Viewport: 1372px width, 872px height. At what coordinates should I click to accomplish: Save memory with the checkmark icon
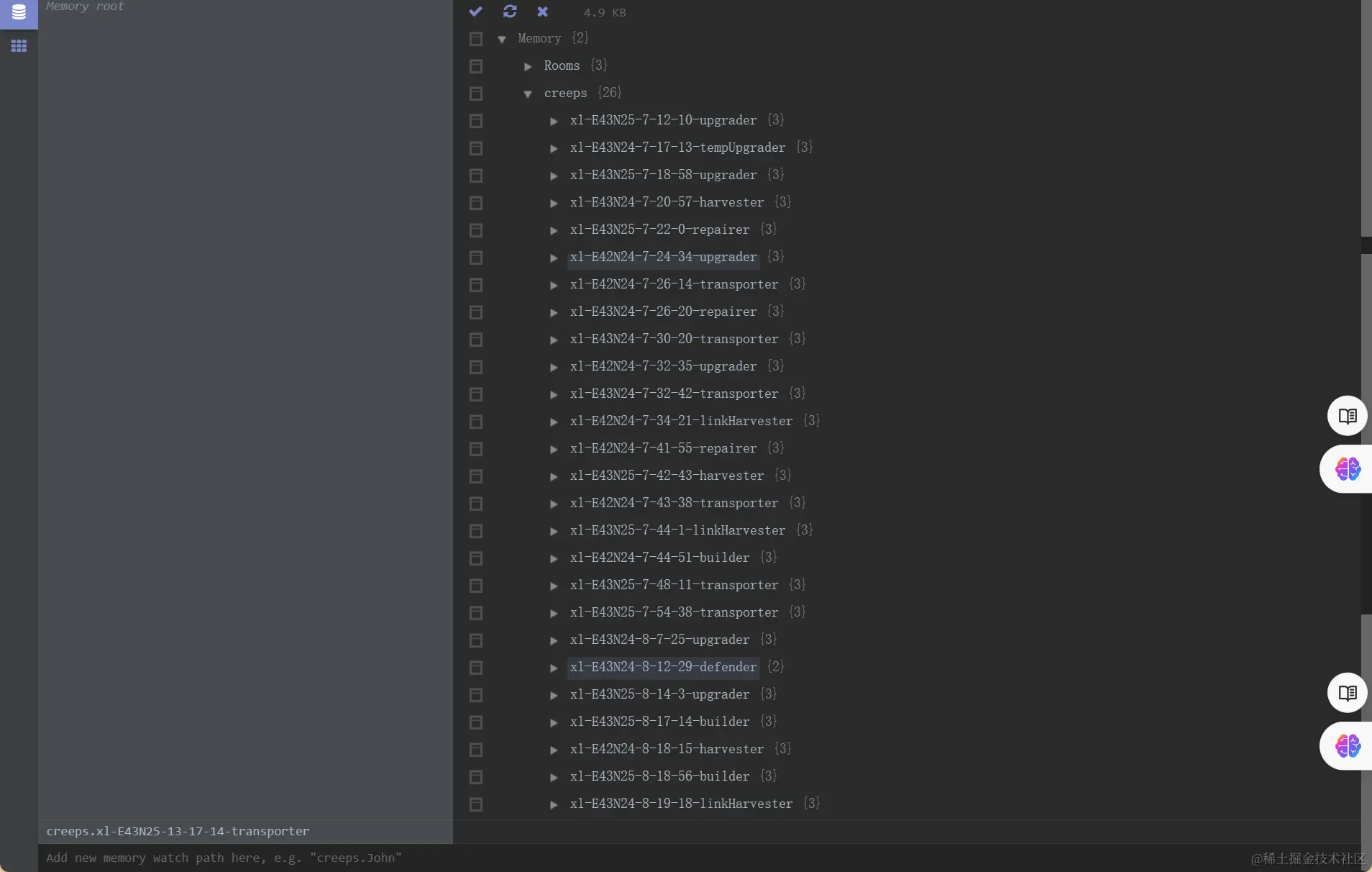pyautogui.click(x=475, y=12)
